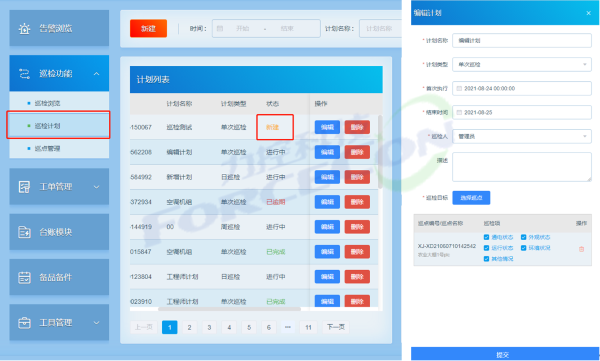Screen dimensions: 600x361
Task: Go to page 2 in pagination
Action: (x=189, y=327)
